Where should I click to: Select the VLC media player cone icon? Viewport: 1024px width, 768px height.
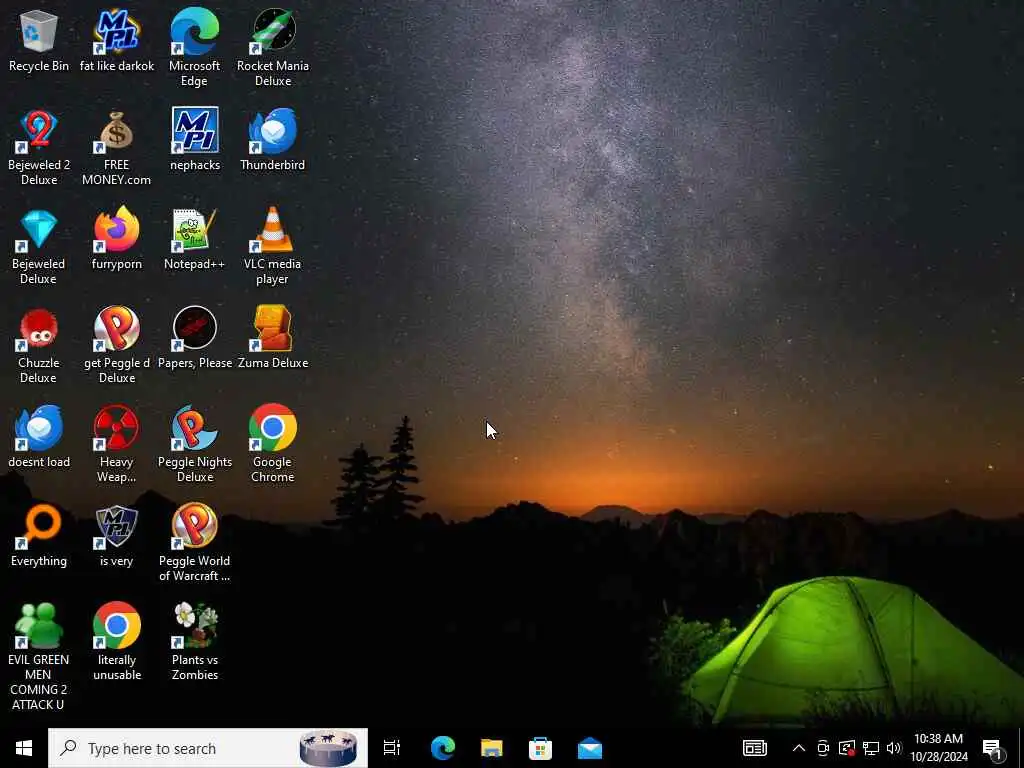(272, 230)
